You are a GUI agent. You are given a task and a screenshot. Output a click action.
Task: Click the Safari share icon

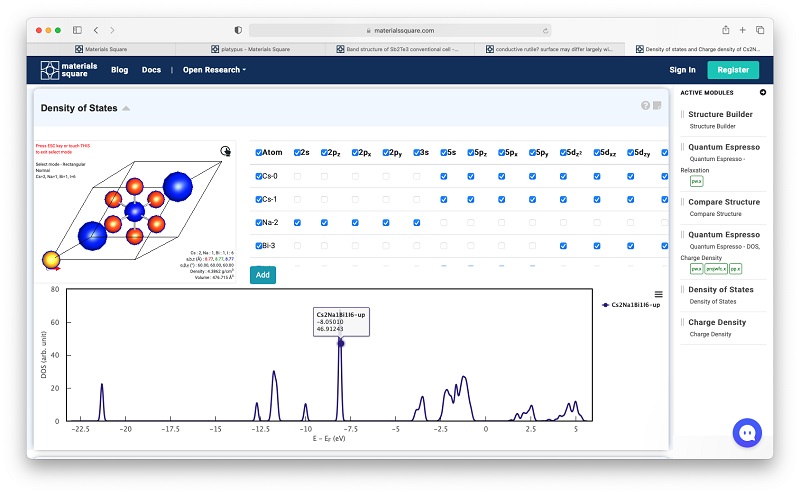click(725, 30)
